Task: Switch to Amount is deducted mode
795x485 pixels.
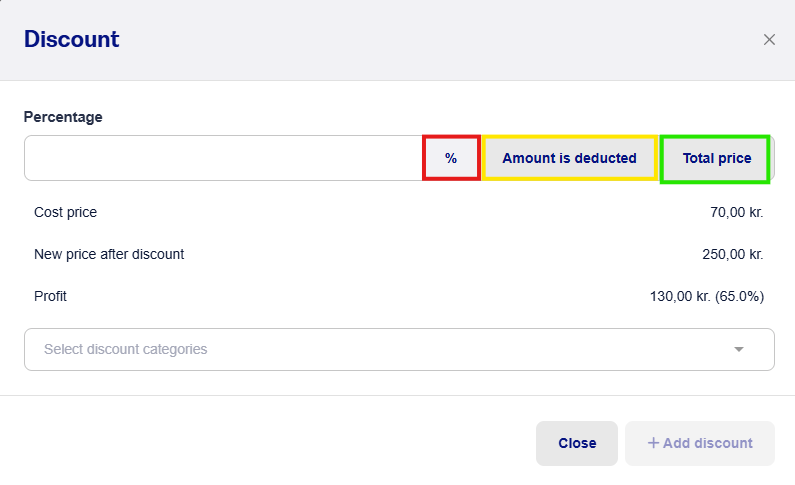Action: [x=569, y=158]
